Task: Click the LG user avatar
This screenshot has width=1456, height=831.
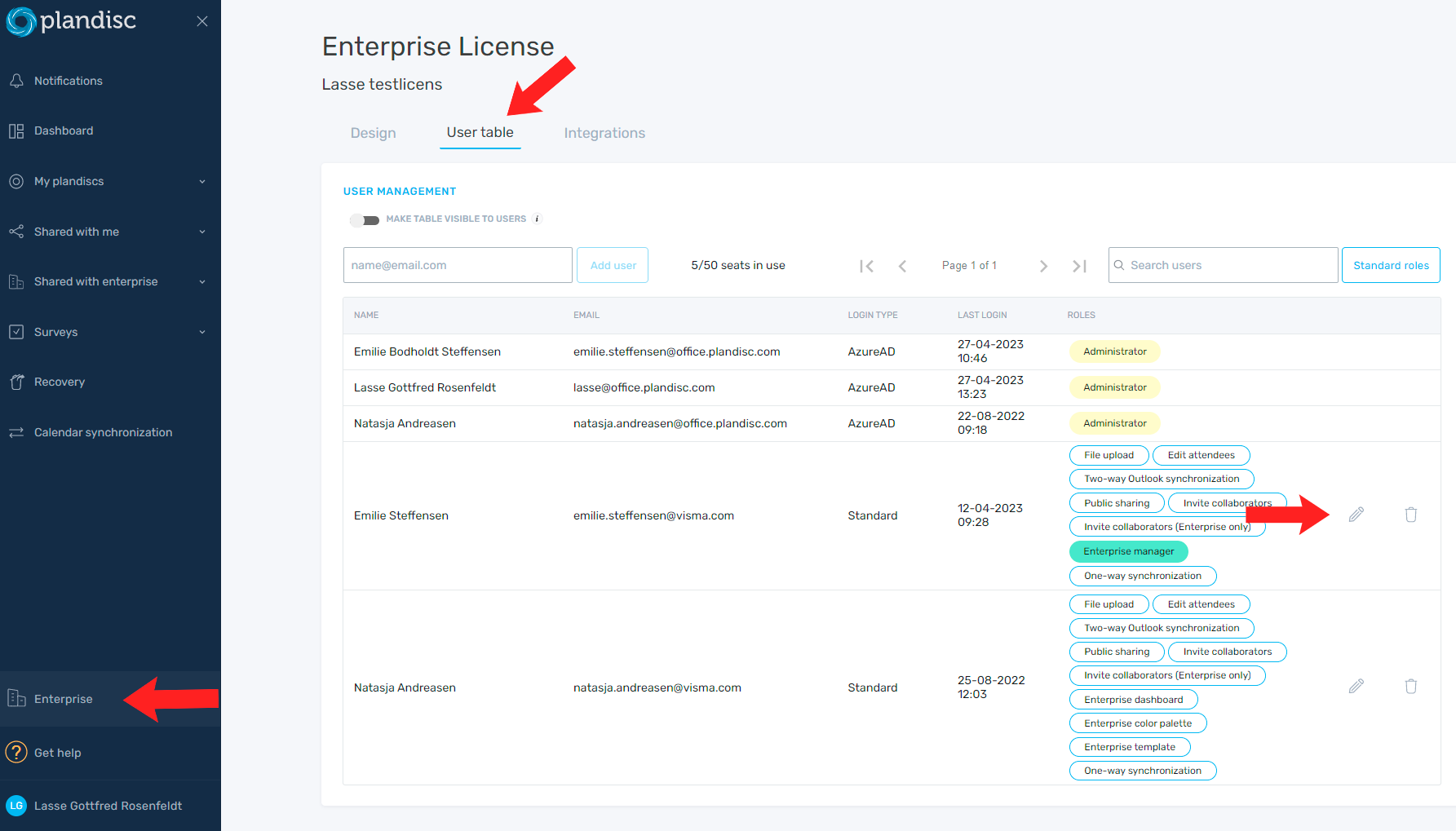Action: [x=16, y=806]
